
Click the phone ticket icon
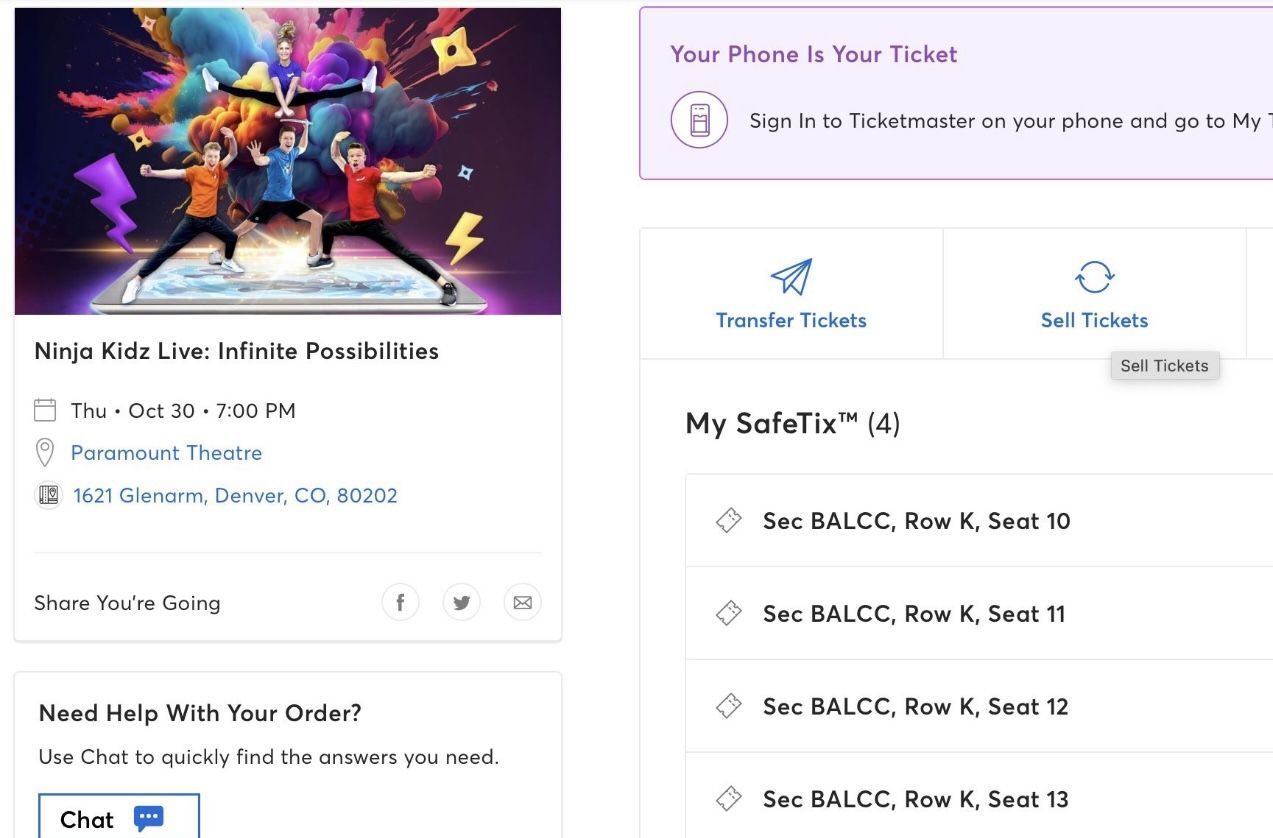(x=699, y=120)
